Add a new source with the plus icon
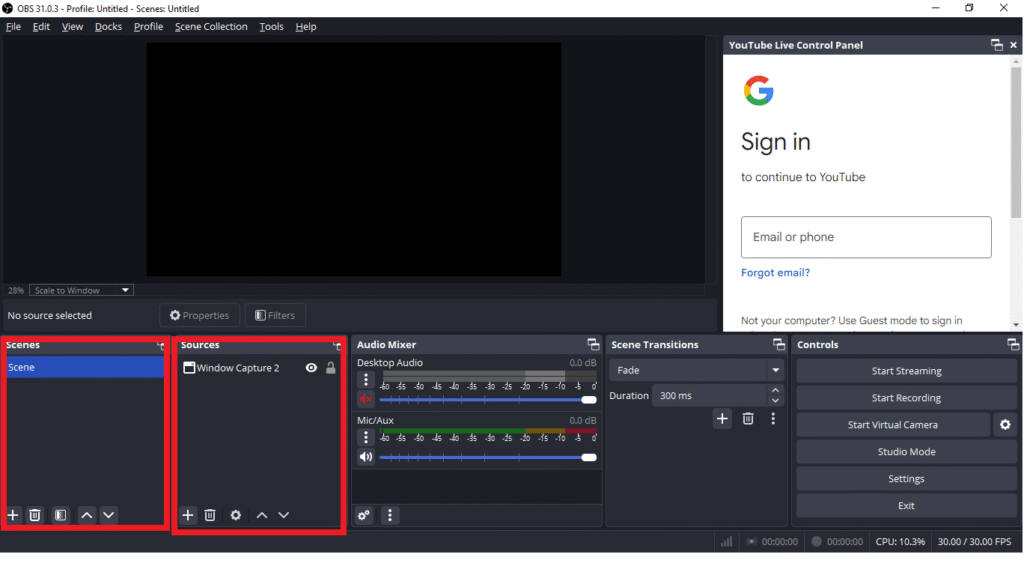The height and width of the screenshot is (575, 1024). coord(188,515)
